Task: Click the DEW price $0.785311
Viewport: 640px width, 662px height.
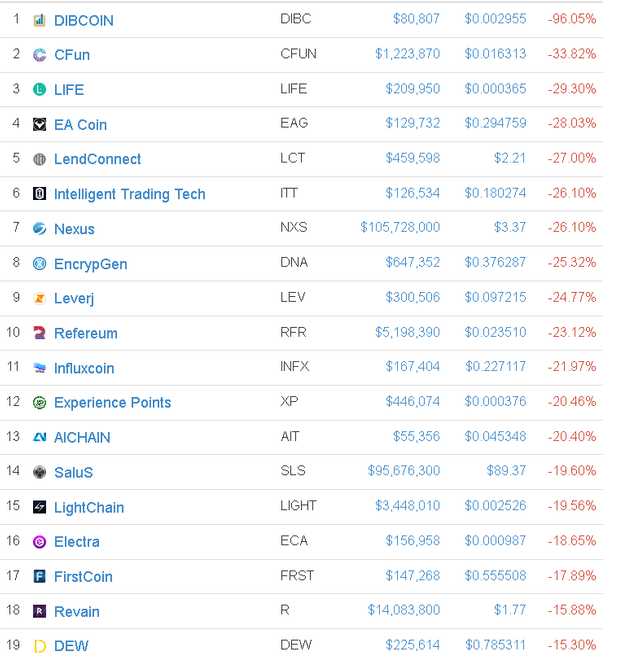Action: (495, 646)
